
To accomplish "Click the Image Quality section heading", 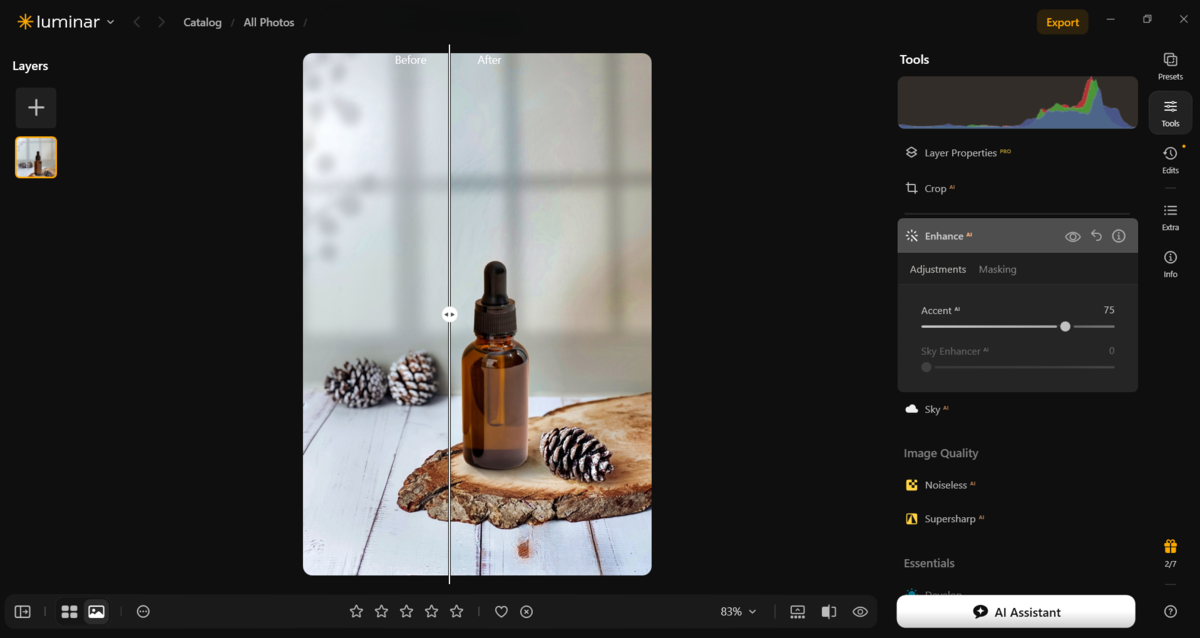I will (941, 453).
